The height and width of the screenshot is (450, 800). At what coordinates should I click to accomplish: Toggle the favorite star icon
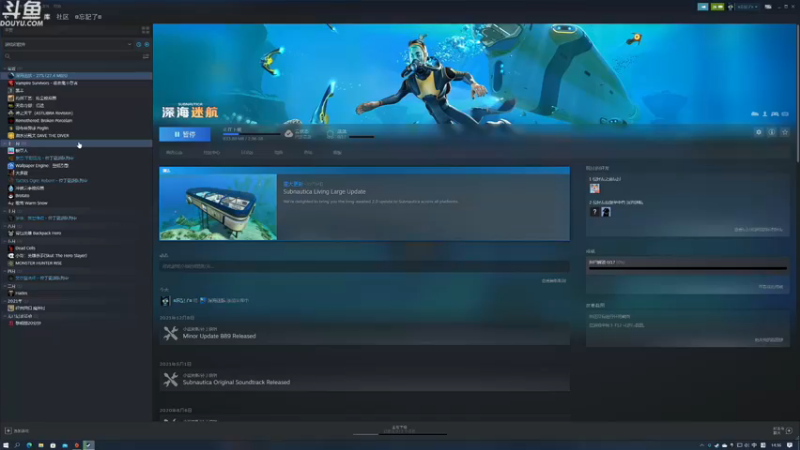[x=785, y=132]
